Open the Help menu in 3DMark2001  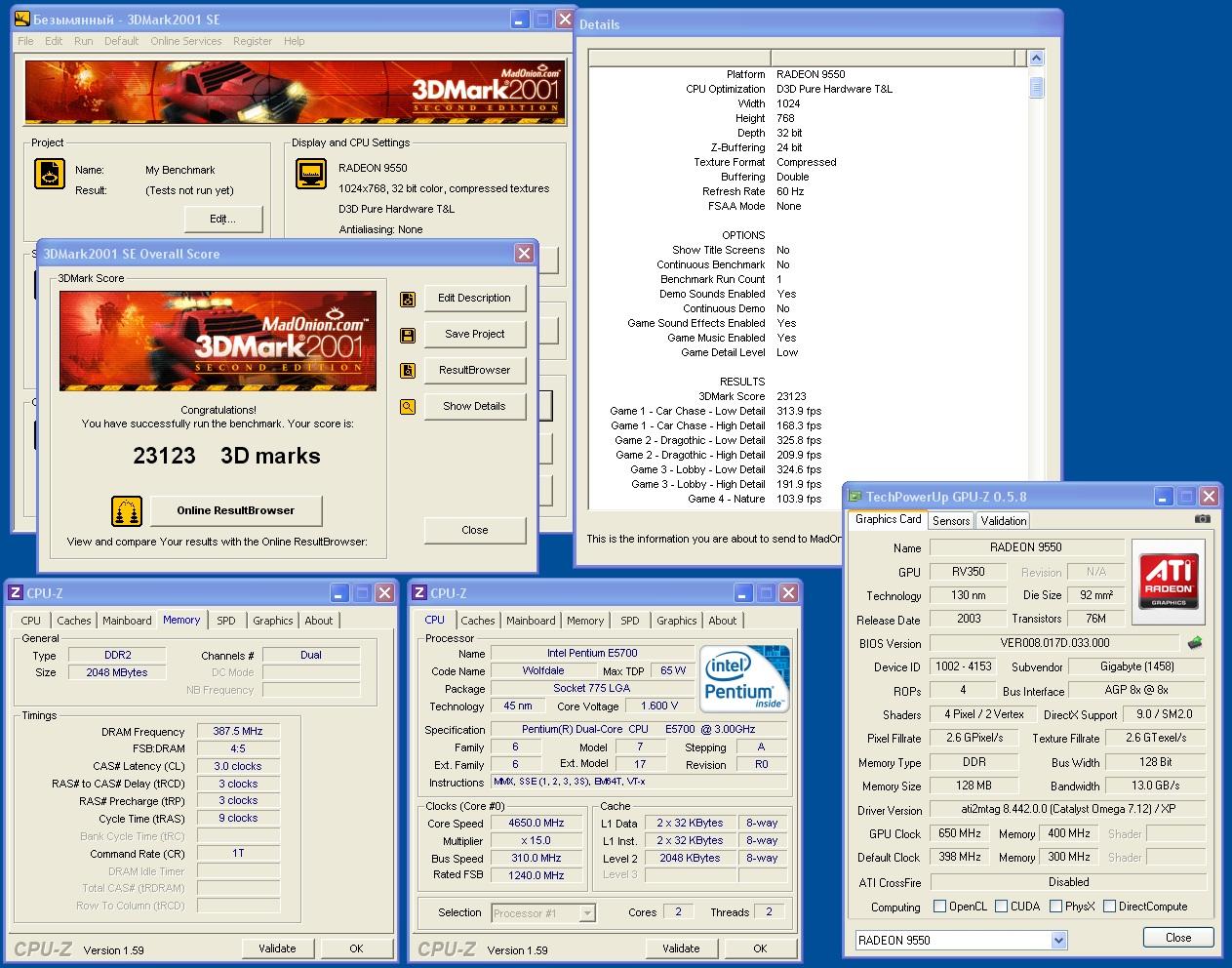pos(295,41)
